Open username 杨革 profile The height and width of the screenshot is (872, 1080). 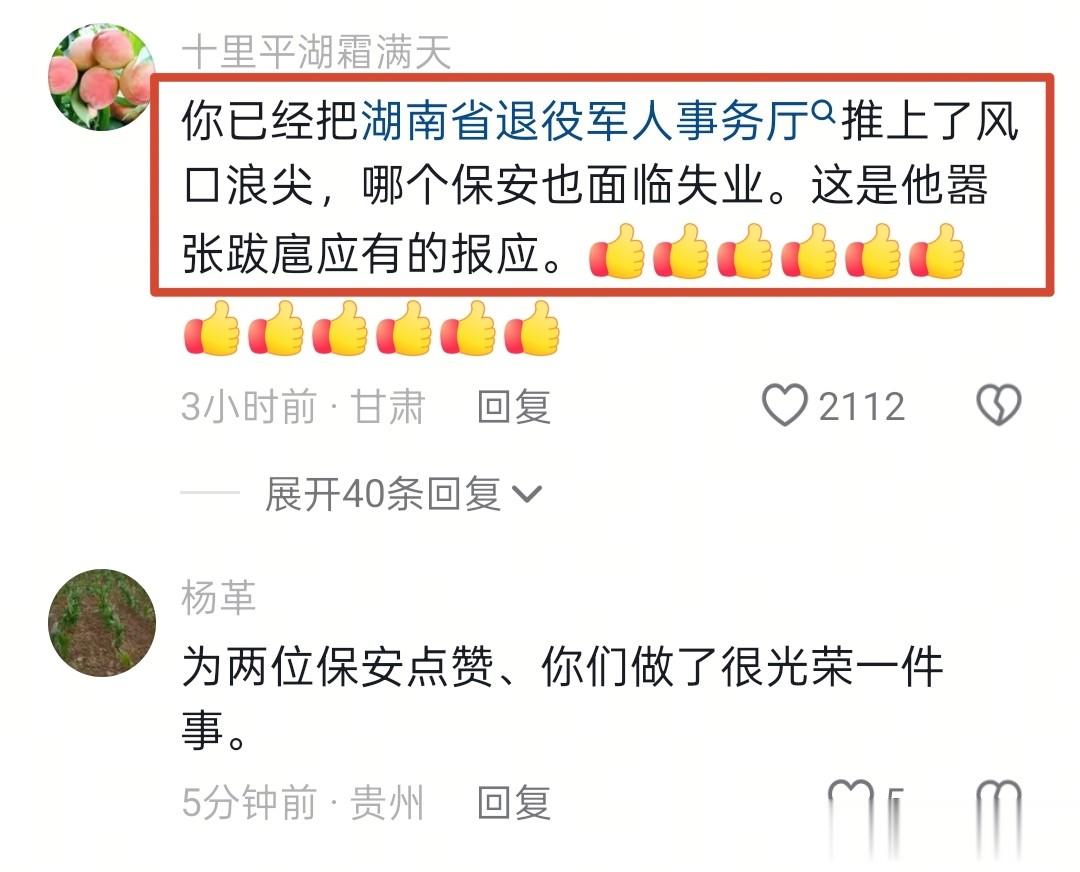coord(218,597)
